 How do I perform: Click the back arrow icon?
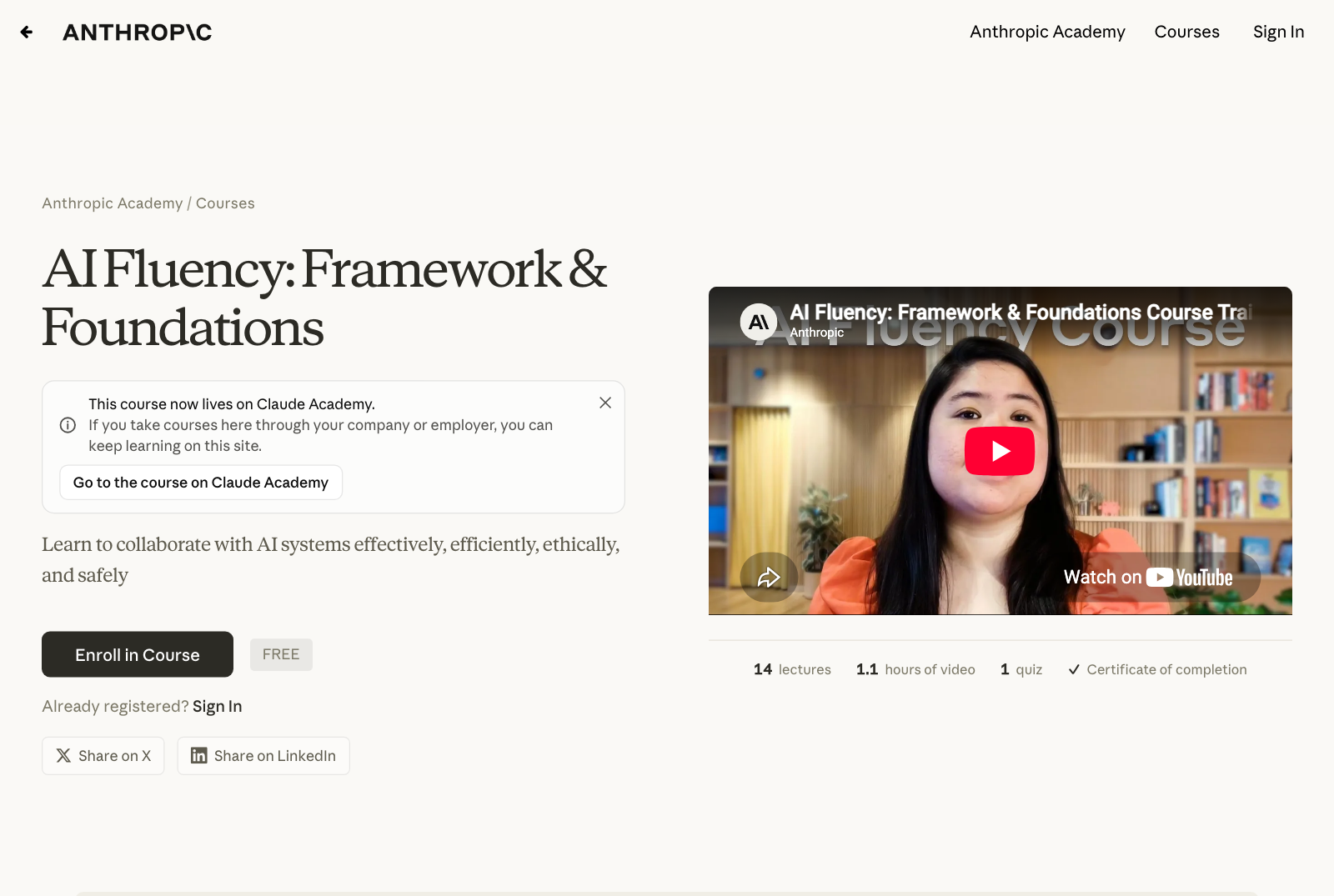(27, 33)
